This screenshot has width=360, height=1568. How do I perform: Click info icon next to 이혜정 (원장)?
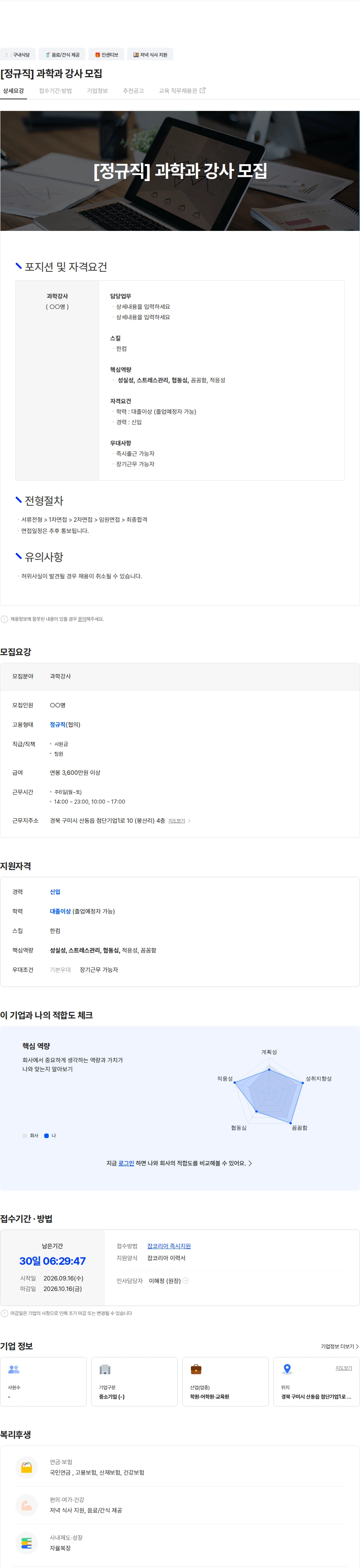186,1281
